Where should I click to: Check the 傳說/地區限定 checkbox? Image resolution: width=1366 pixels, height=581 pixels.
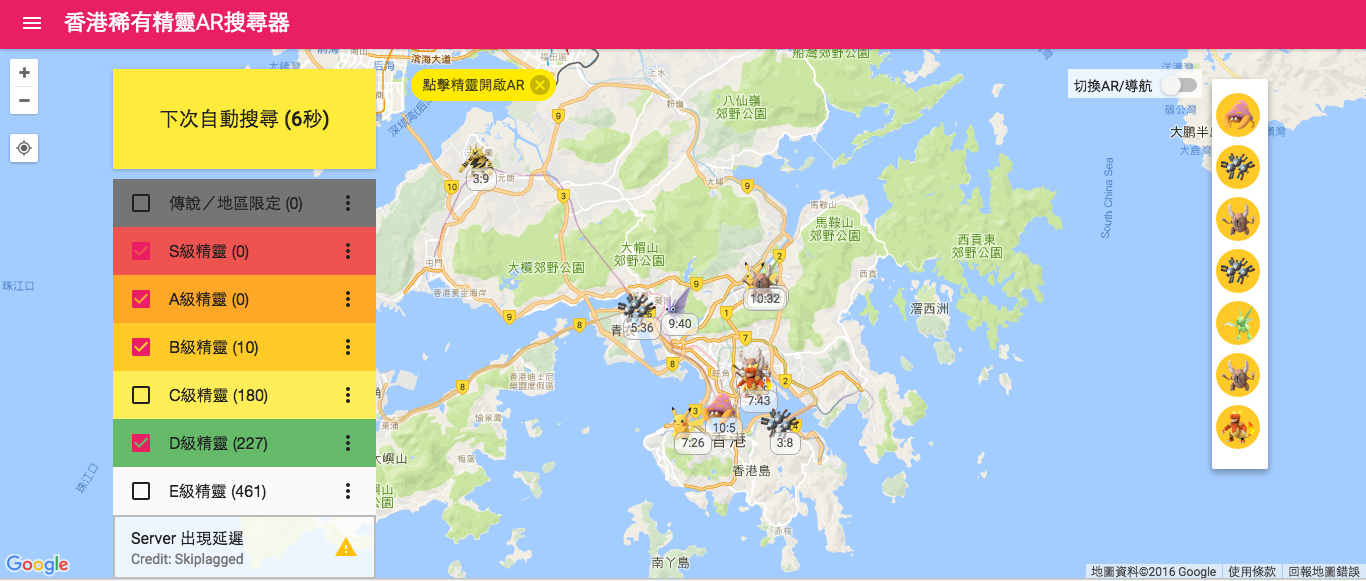click(x=141, y=203)
